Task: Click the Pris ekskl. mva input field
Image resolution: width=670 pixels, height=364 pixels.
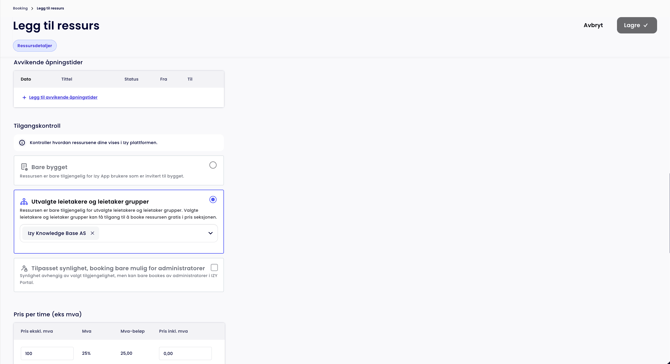Action: click(47, 353)
